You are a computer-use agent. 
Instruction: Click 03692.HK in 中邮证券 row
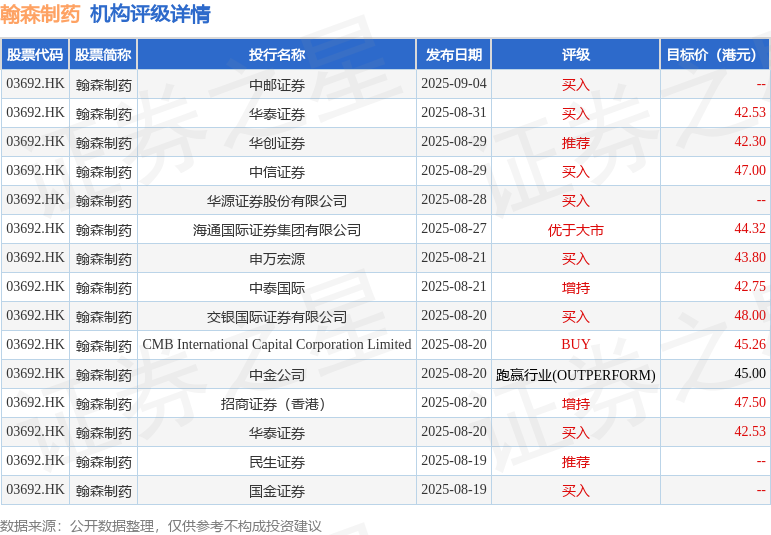[35, 84]
